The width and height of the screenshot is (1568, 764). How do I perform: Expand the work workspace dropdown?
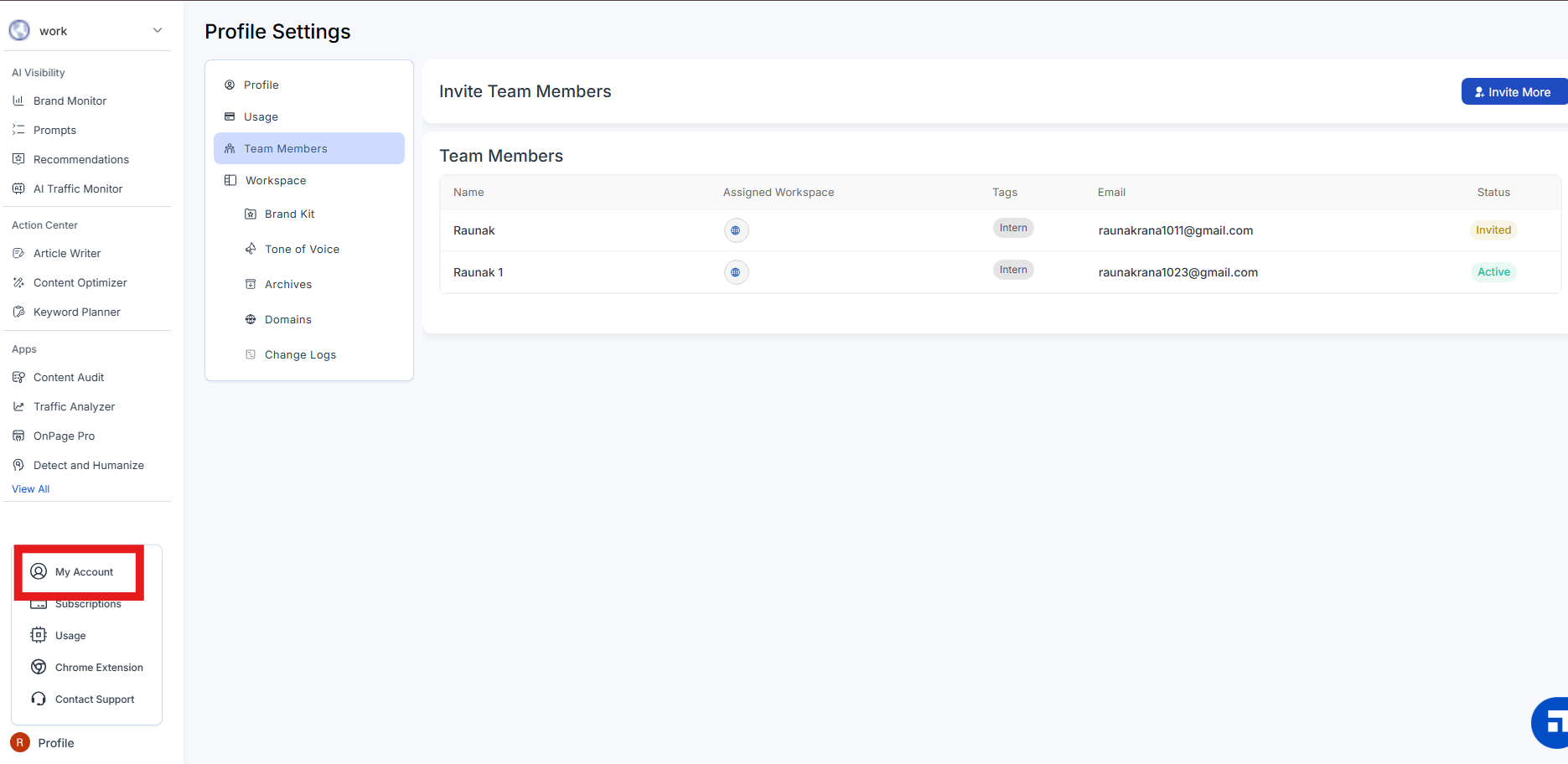158,31
